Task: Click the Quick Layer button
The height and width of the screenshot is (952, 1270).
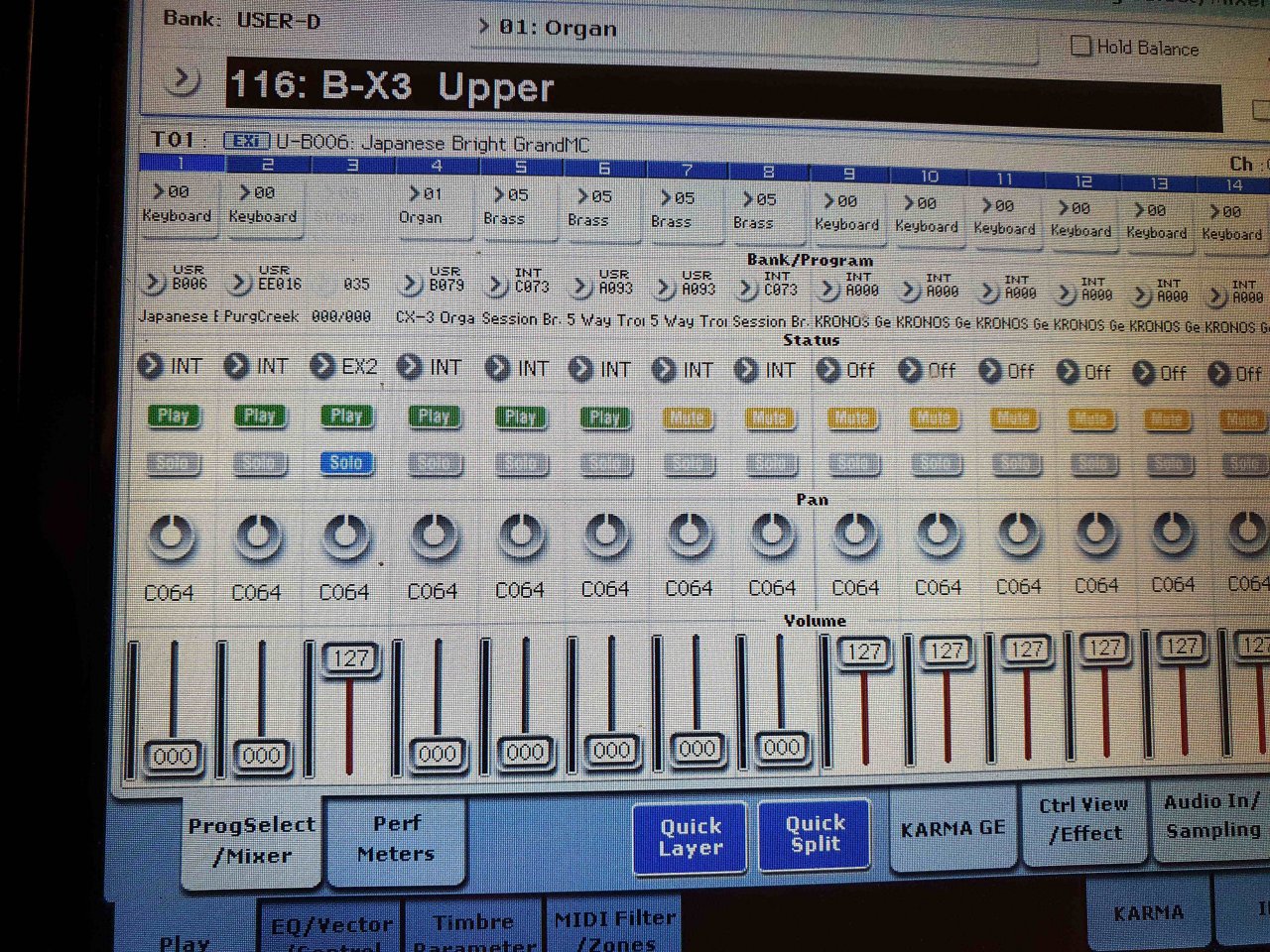Action: point(691,837)
